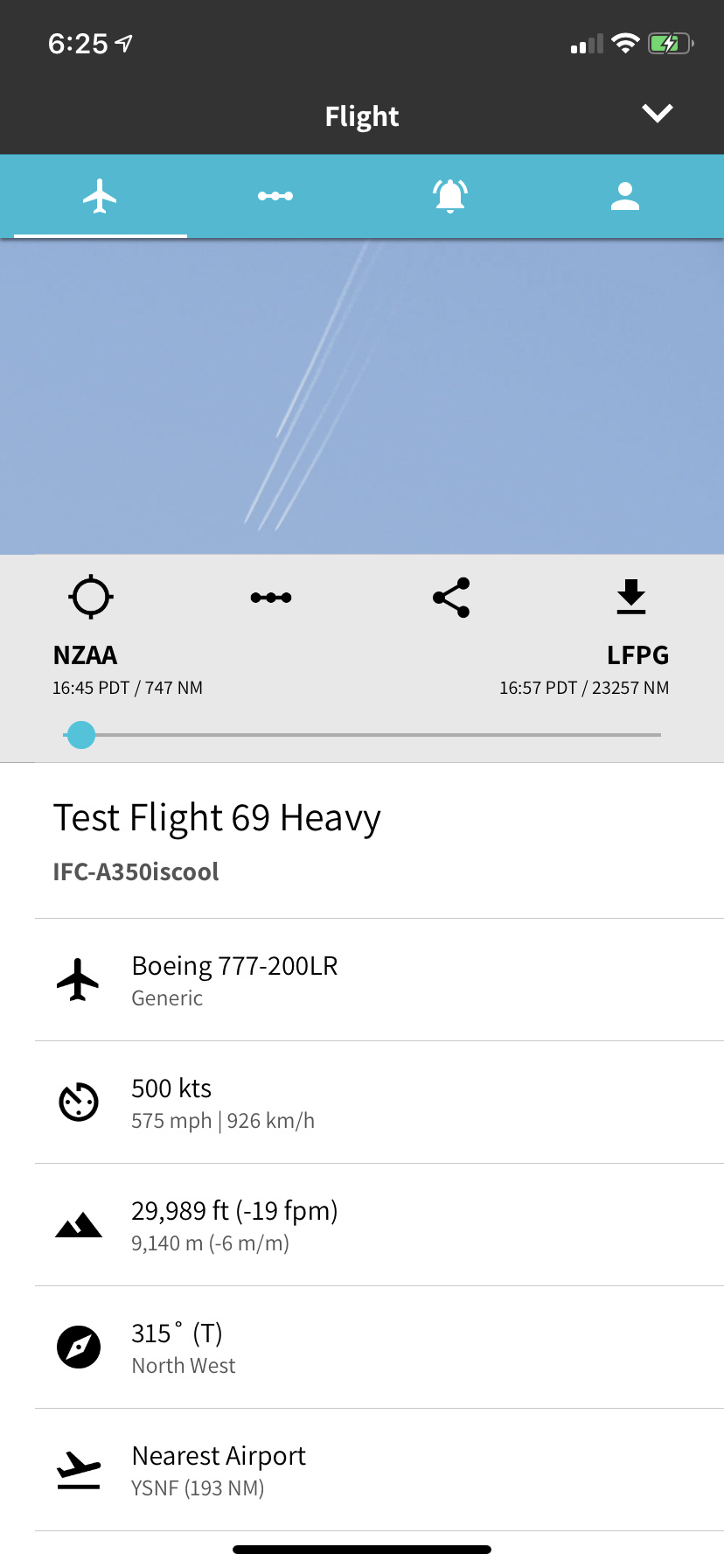Tap the contrail aircraft photo
This screenshot has height=1568, width=724.
coord(362,396)
